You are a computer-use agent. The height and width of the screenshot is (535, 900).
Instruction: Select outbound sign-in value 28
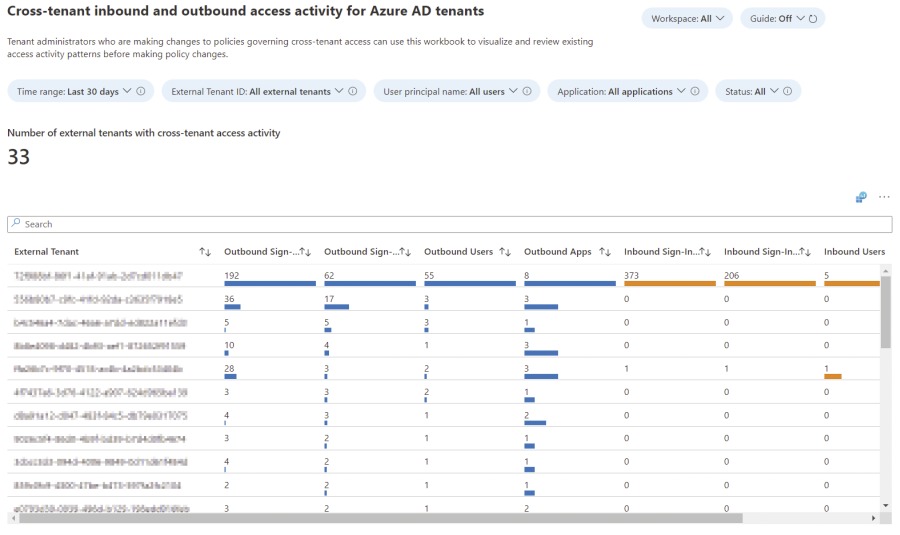[229, 369]
